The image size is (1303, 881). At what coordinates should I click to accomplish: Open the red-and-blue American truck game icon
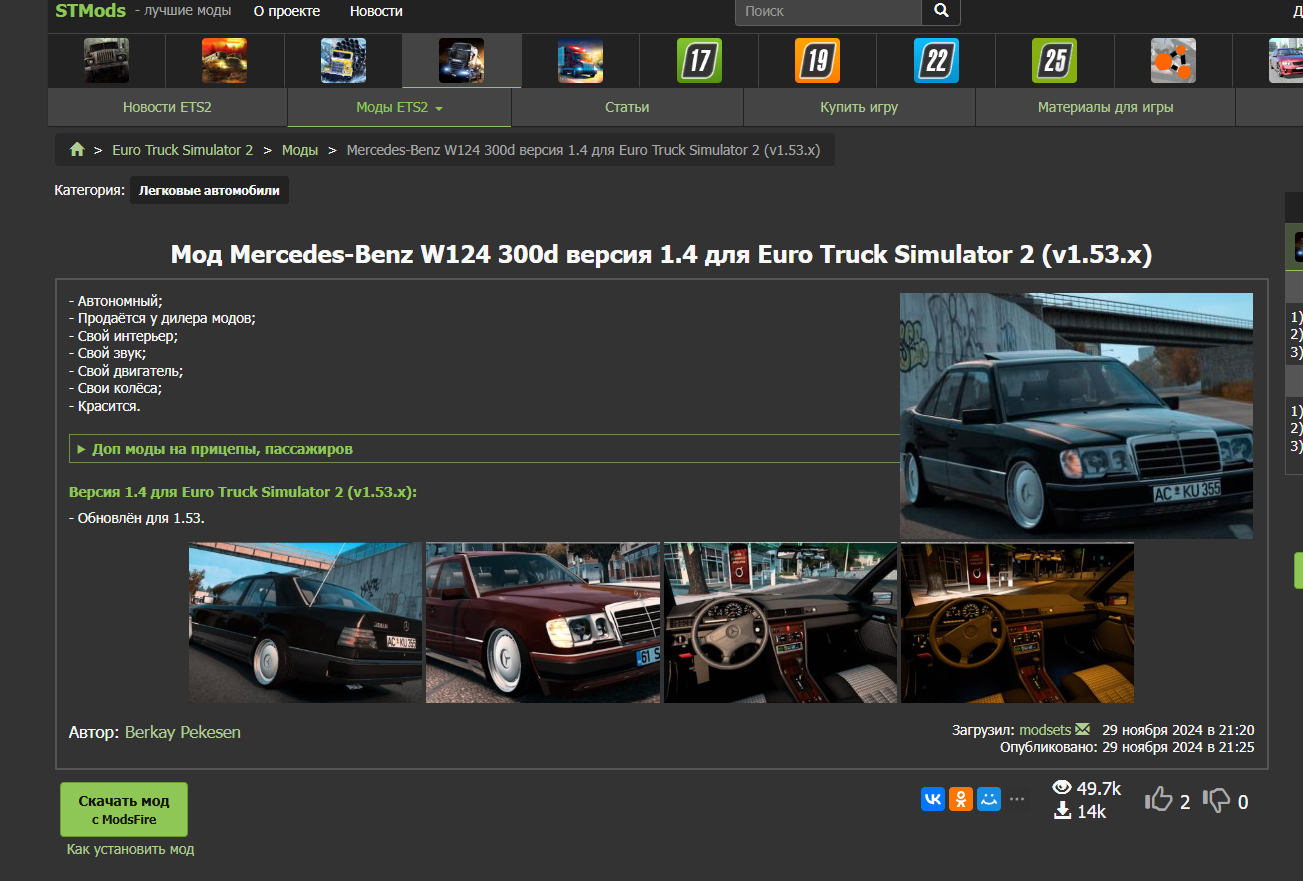coord(581,60)
